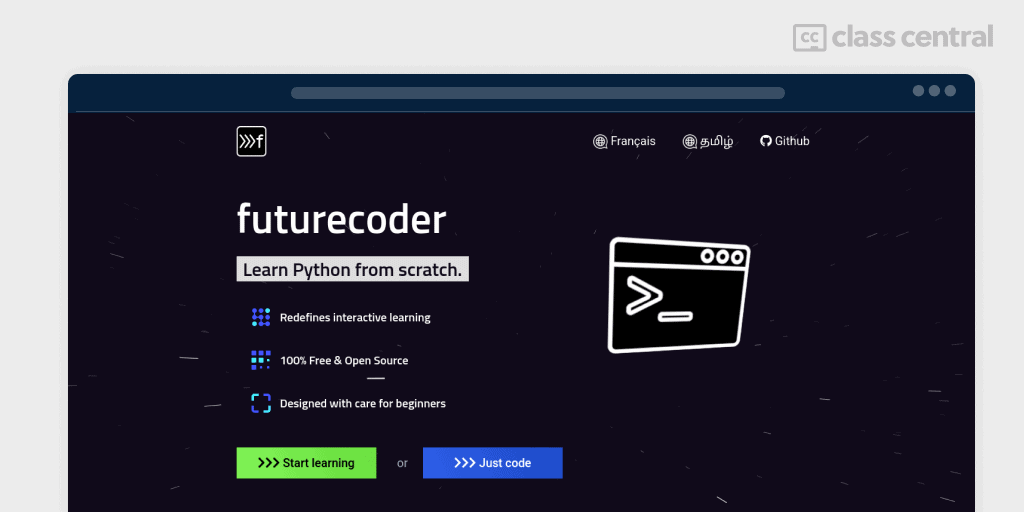This screenshot has height=512, width=1024.
Task: Click the Github octocat icon
Action: click(x=766, y=141)
